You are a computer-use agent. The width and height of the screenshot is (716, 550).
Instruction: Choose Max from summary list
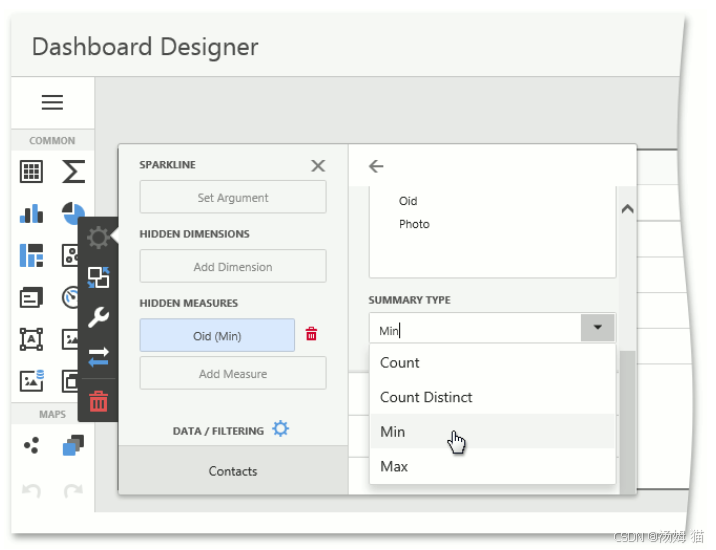pos(492,466)
